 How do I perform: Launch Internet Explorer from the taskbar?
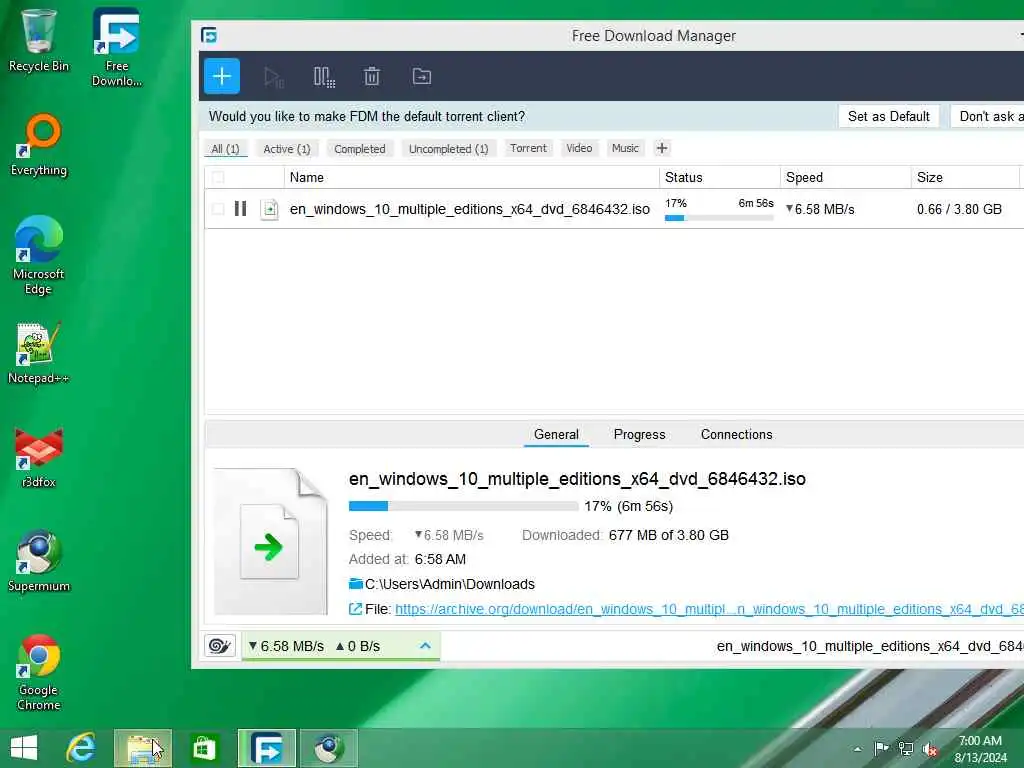pyautogui.click(x=81, y=748)
